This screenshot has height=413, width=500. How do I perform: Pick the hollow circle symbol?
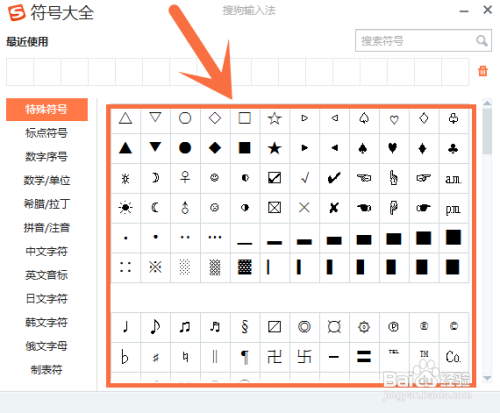click(x=185, y=118)
